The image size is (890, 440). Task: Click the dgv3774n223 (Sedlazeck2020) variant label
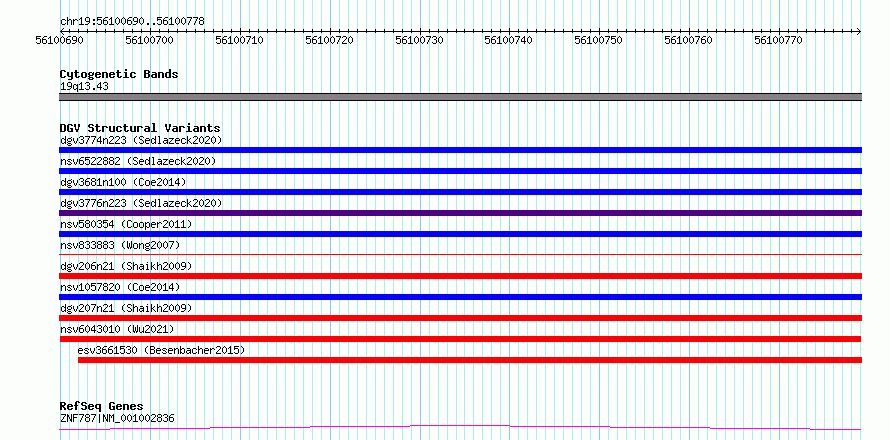pos(141,140)
